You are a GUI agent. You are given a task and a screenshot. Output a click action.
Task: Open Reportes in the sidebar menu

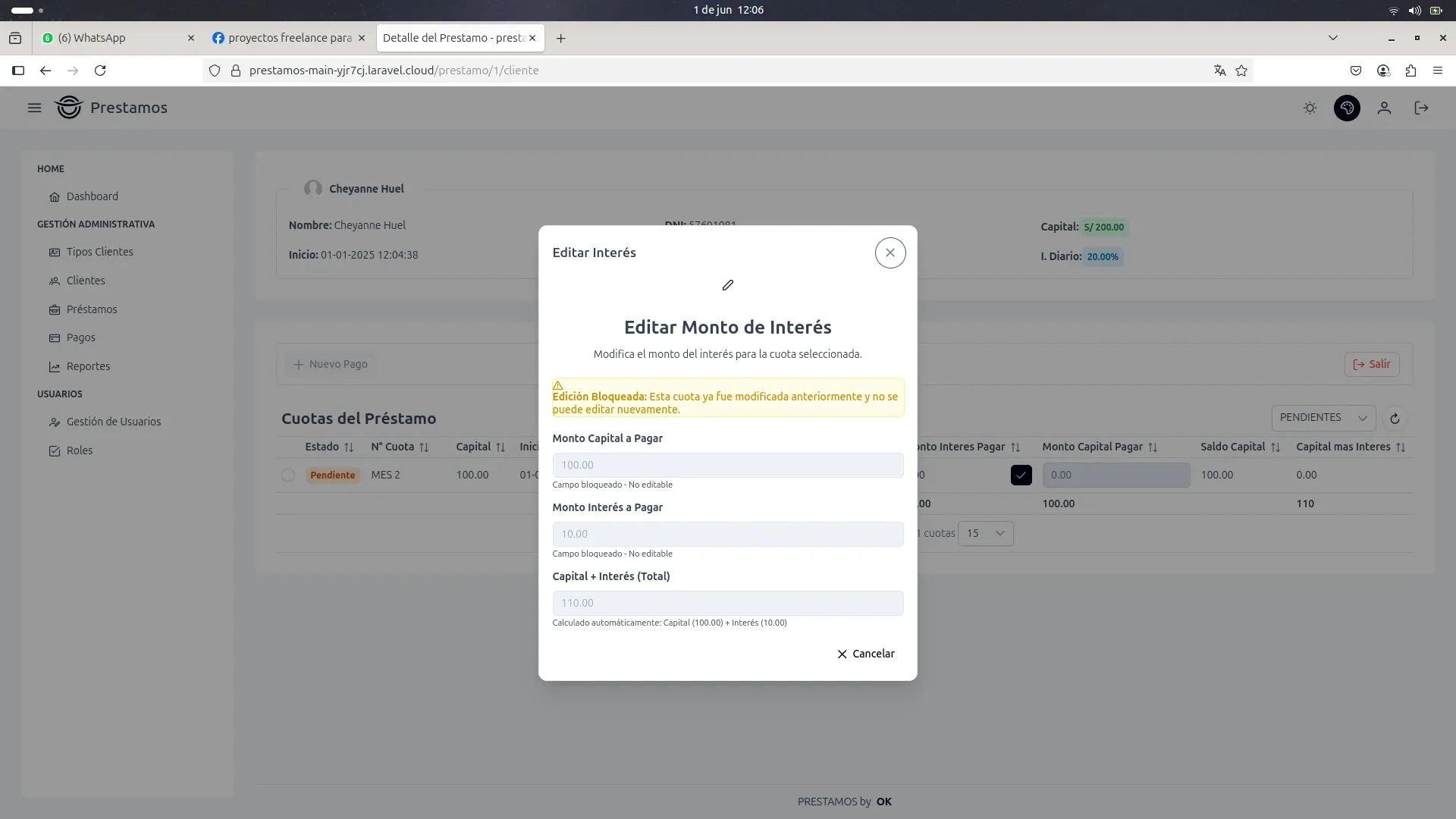(88, 366)
